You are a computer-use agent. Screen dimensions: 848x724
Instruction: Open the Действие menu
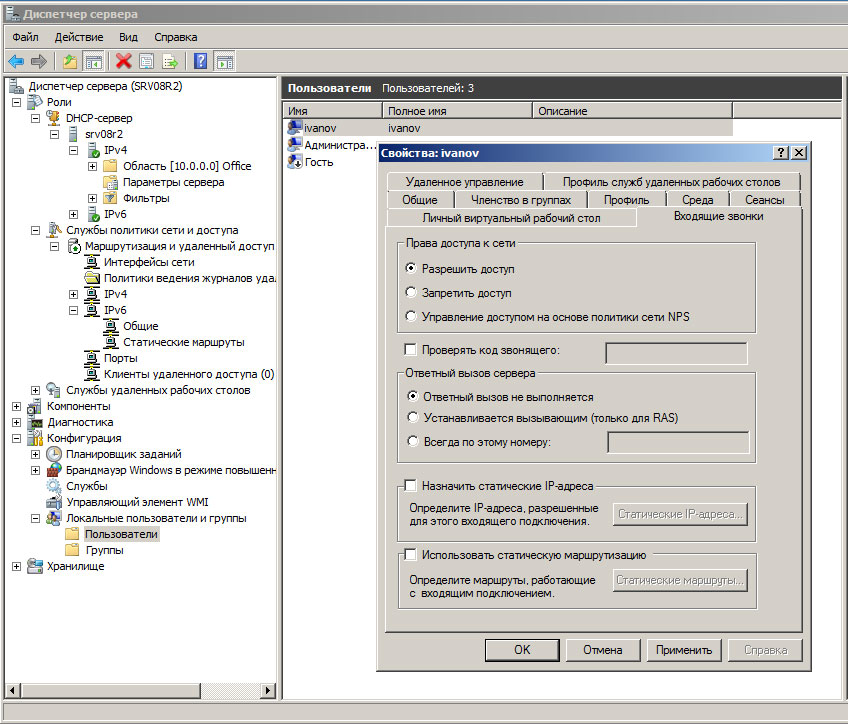pos(78,37)
